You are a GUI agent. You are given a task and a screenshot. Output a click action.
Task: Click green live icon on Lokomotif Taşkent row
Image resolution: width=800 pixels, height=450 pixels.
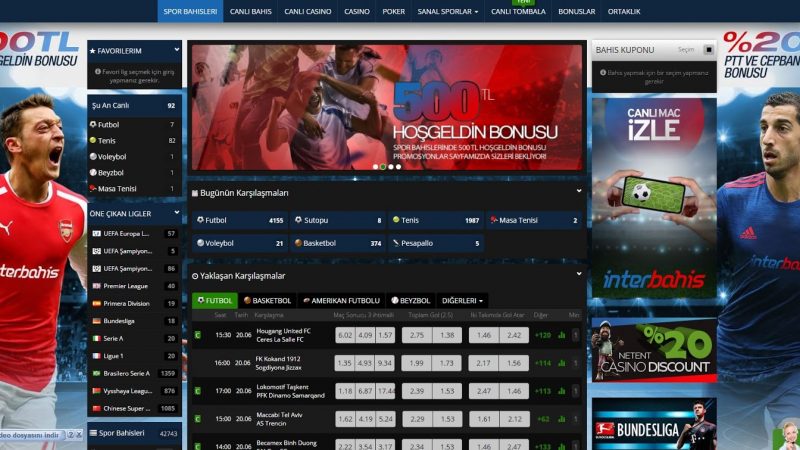(197, 391)
